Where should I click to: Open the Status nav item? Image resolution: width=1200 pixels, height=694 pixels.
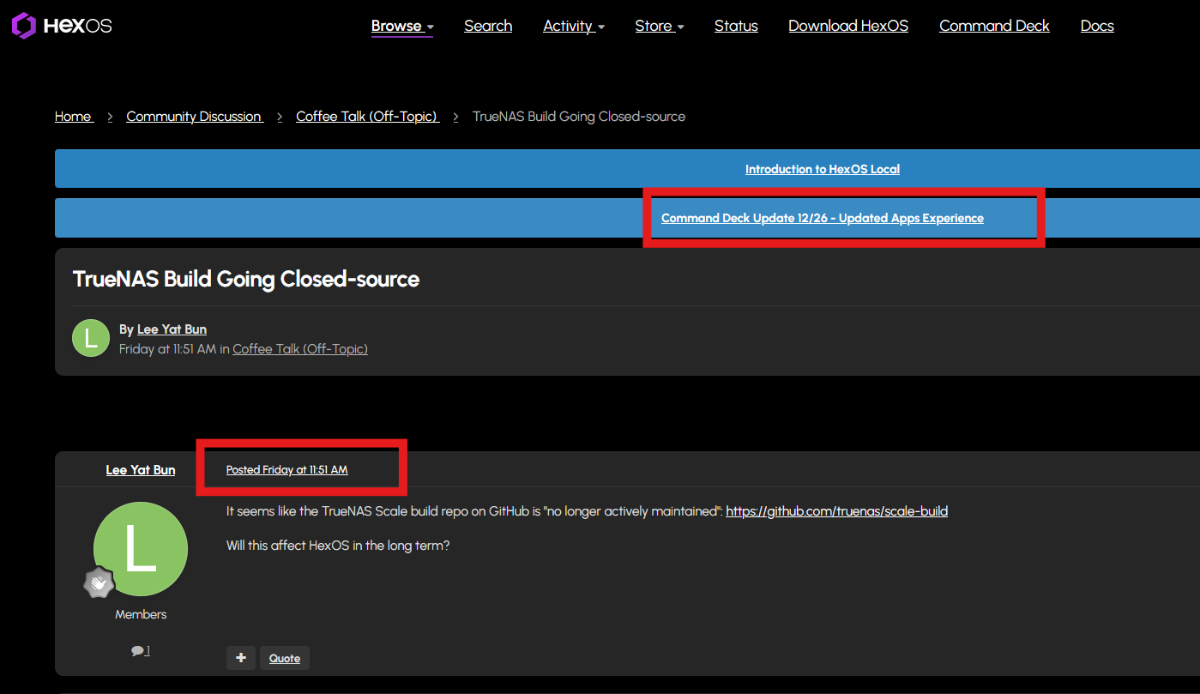(x=736, y=26)
